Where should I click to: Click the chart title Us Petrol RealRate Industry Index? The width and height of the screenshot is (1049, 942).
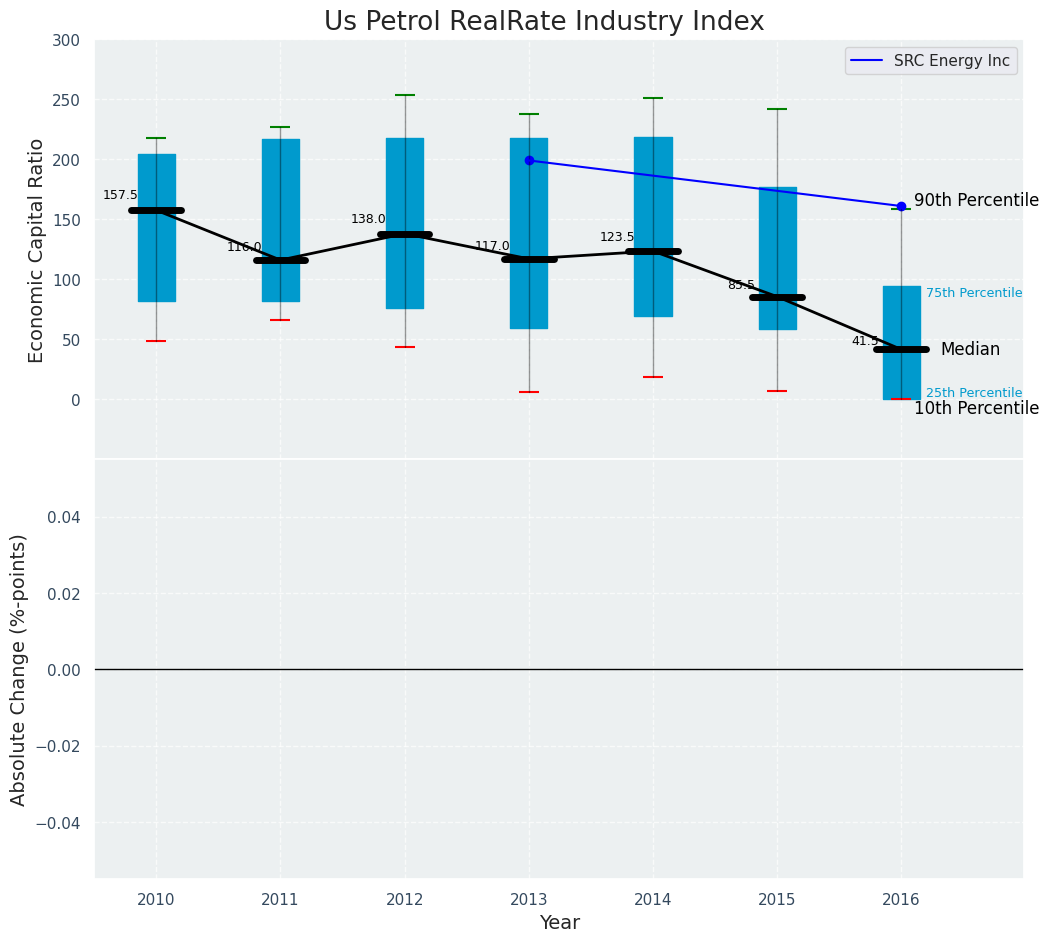[544, 22]
